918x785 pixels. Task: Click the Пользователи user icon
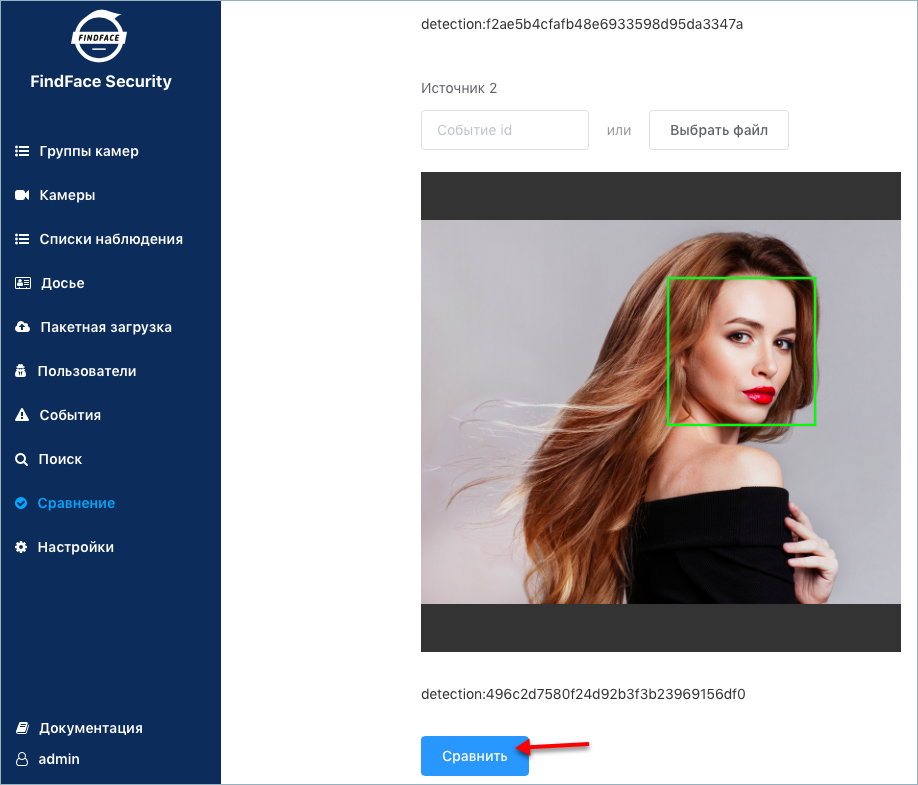[20, 371]
